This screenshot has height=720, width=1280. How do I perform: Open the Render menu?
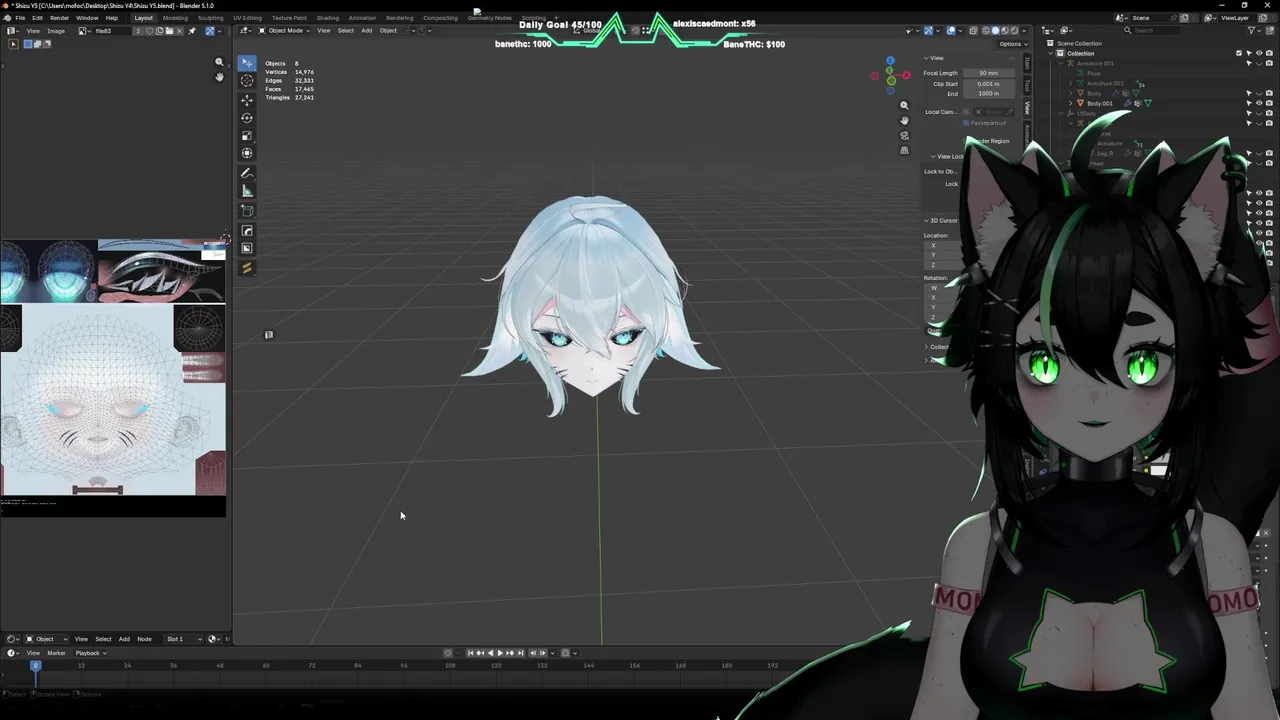pyautogui.click(x=60, y=18)
